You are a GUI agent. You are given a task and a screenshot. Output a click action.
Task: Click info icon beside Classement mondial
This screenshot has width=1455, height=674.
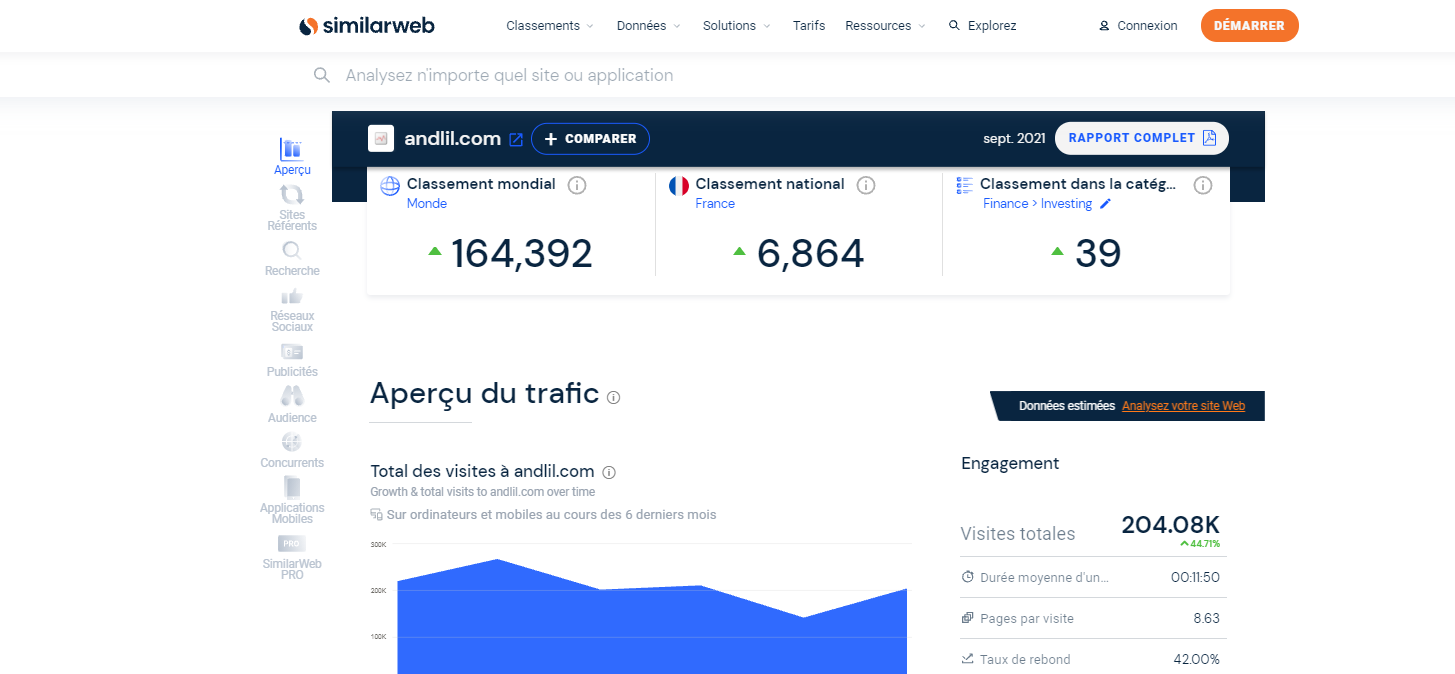pos(577,185)
